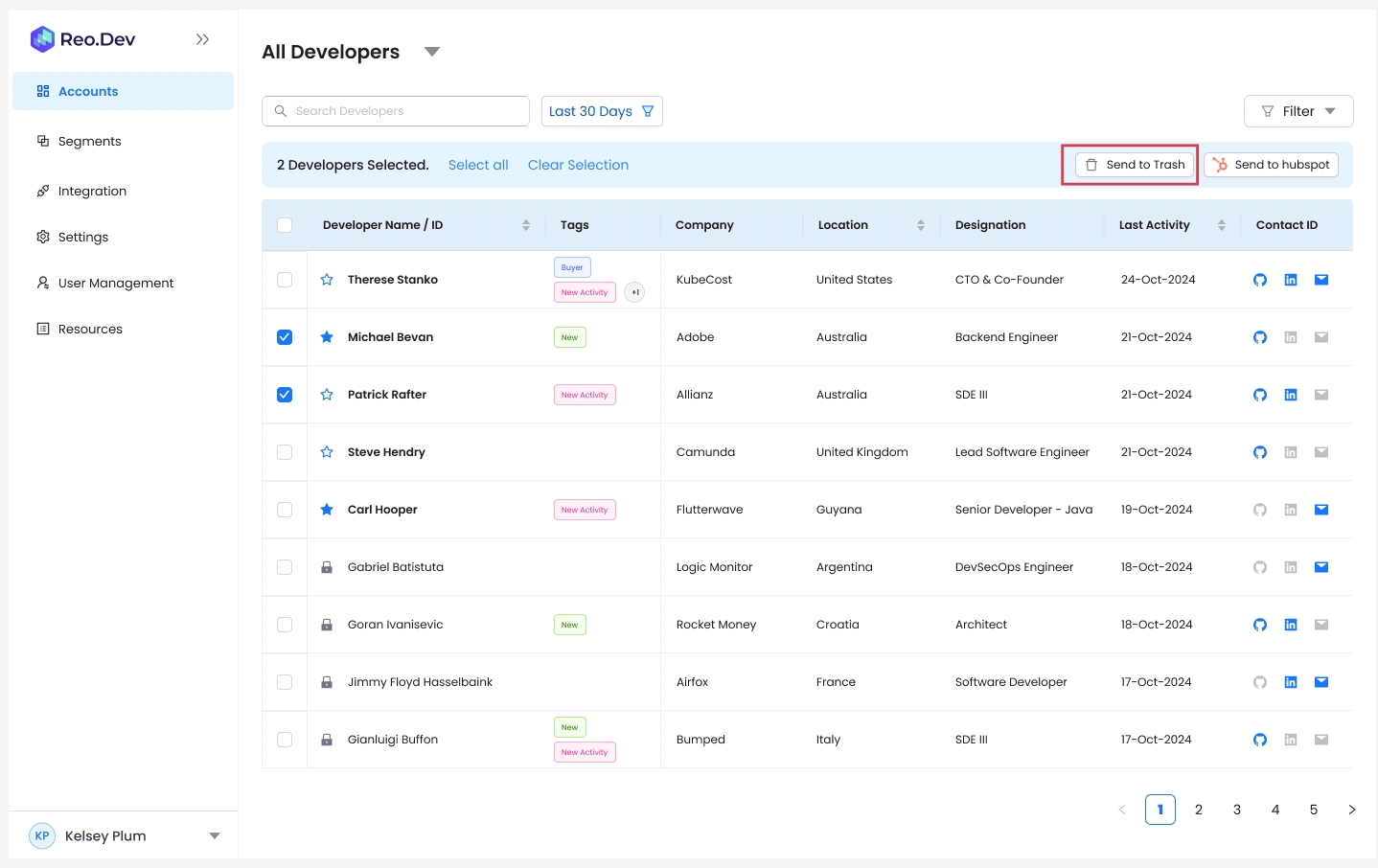The image size is (1378, 868).
Task: Collapse sidebar with double chevron icon
Action: point(202,39)
